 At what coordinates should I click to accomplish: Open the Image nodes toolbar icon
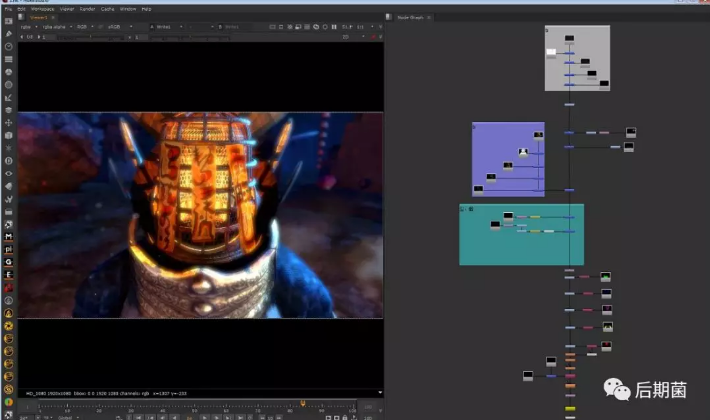[x=9, y=21]
